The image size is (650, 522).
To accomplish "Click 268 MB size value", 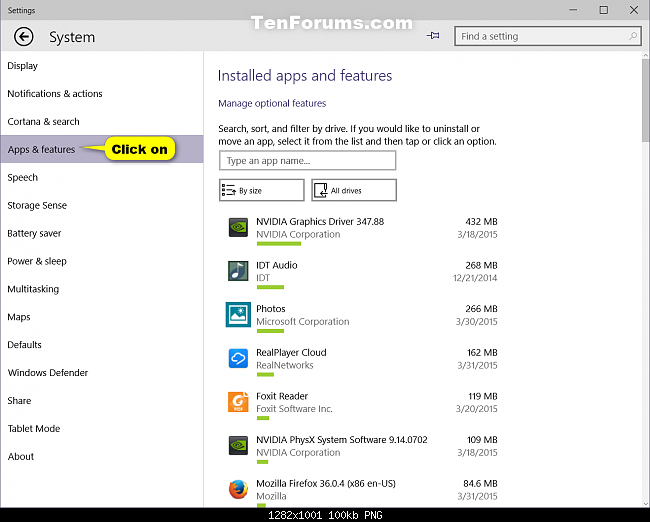I will tap(481, 265).
